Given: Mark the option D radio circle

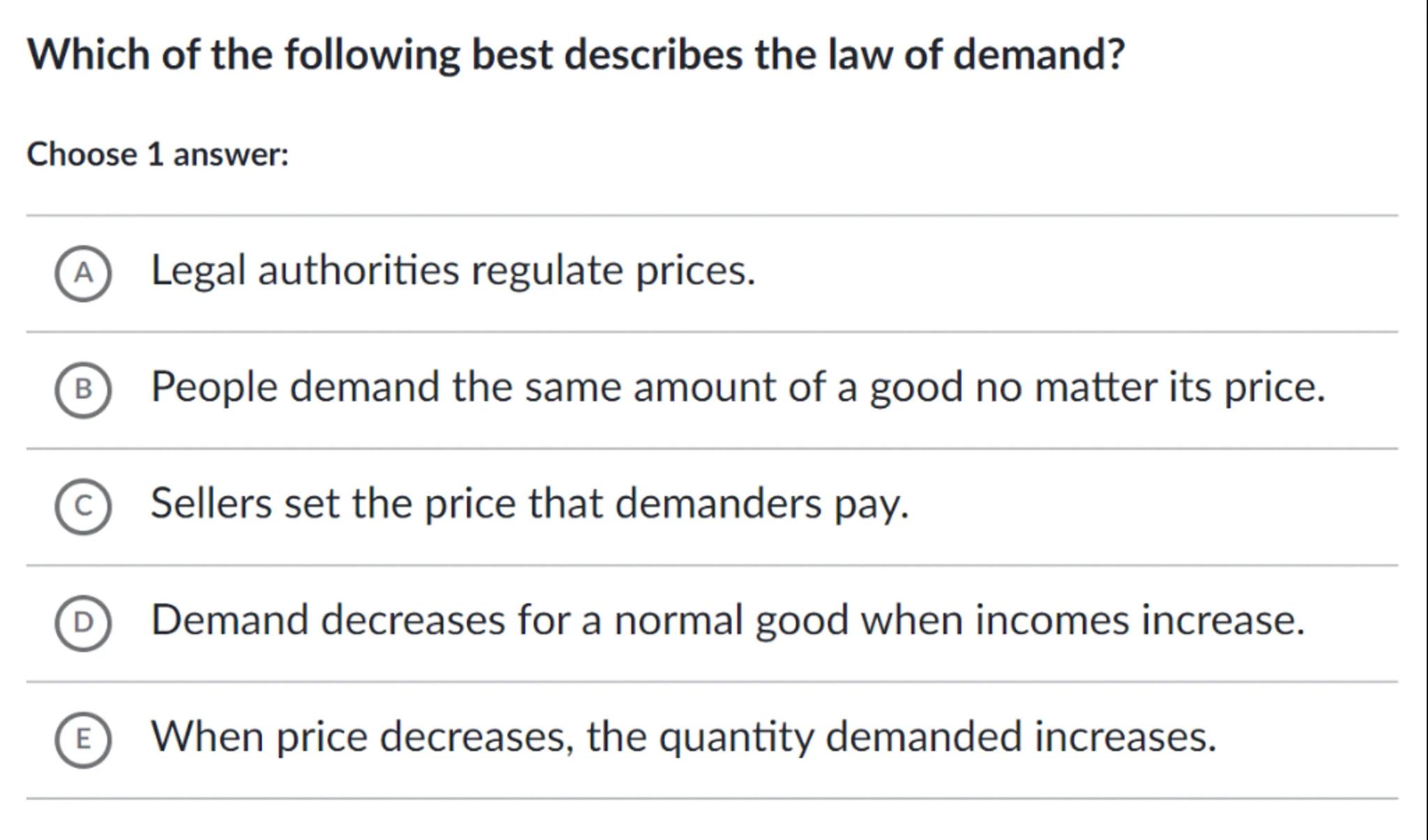Looking at the screenshot, I should (83, 623).
